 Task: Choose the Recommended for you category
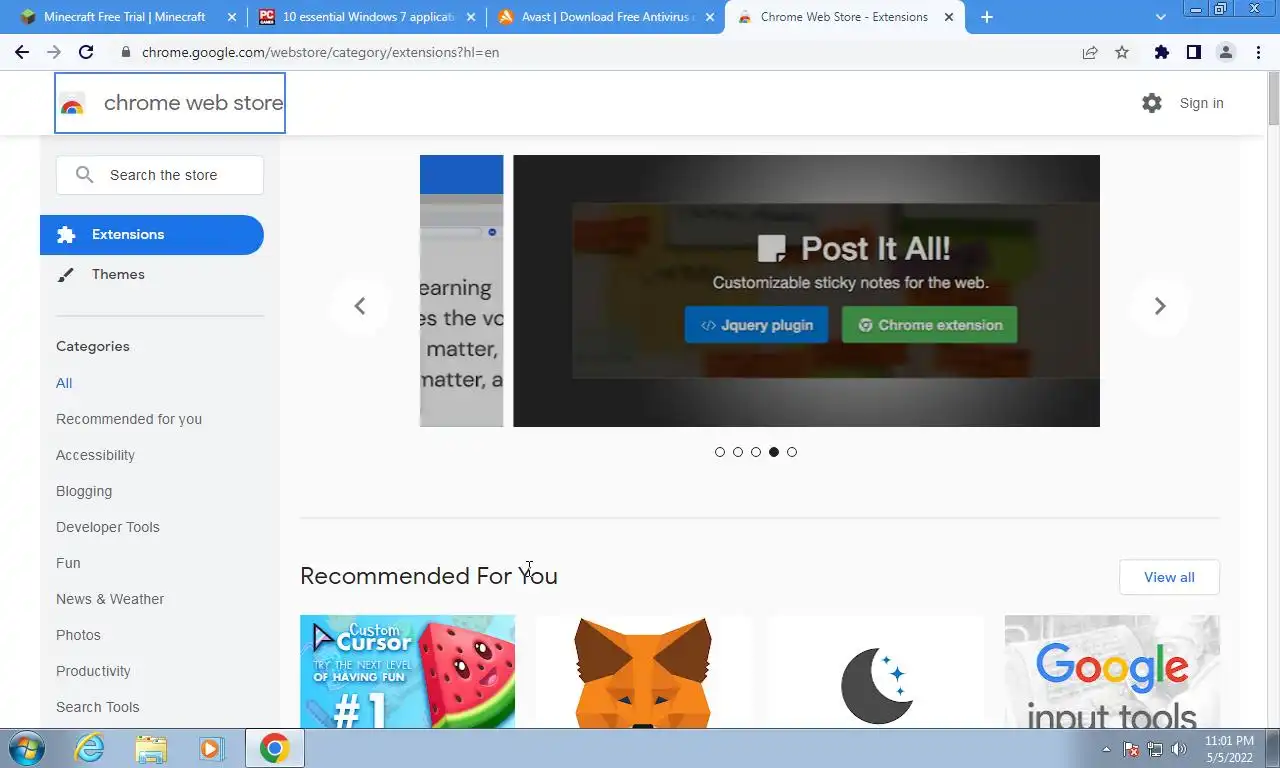pos(129,419)
